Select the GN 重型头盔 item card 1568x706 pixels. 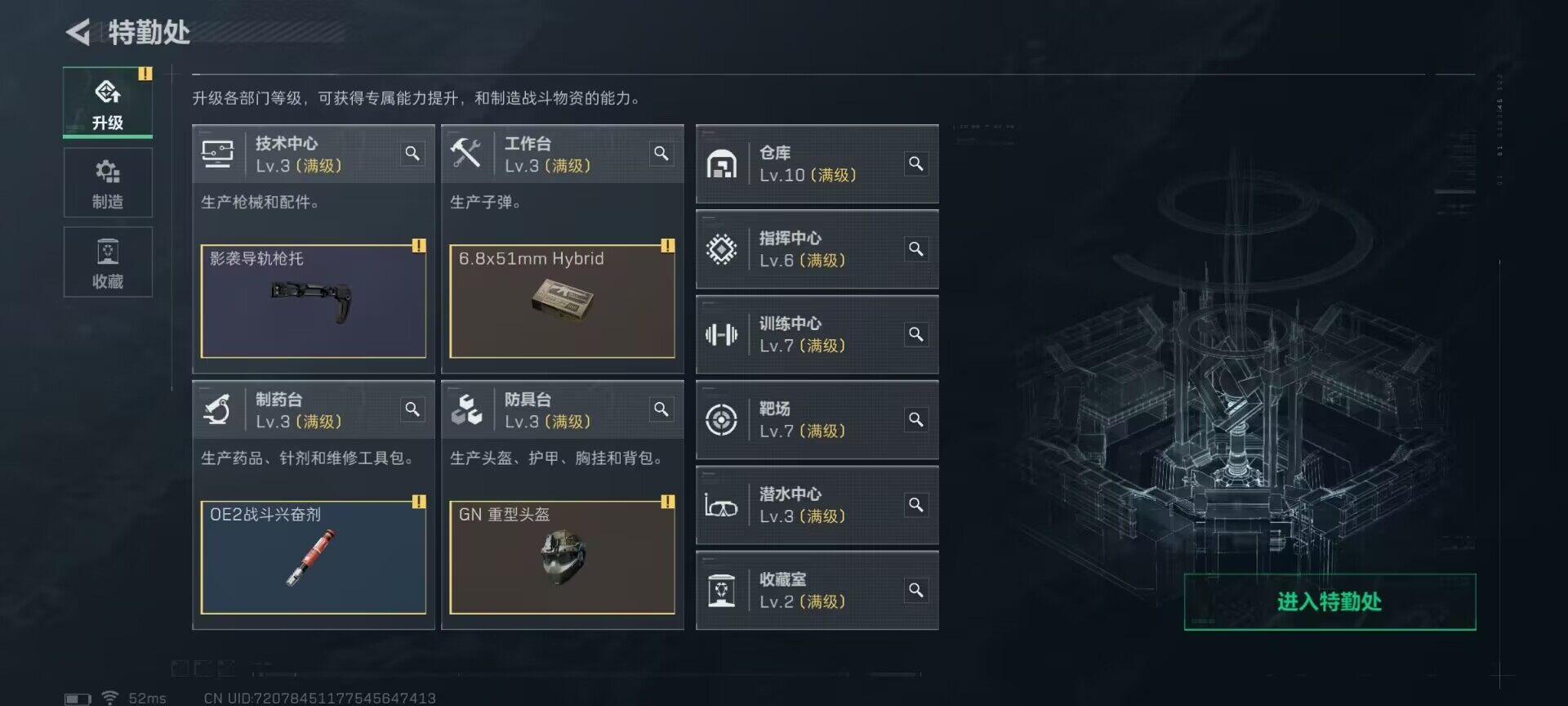point(562,557)
